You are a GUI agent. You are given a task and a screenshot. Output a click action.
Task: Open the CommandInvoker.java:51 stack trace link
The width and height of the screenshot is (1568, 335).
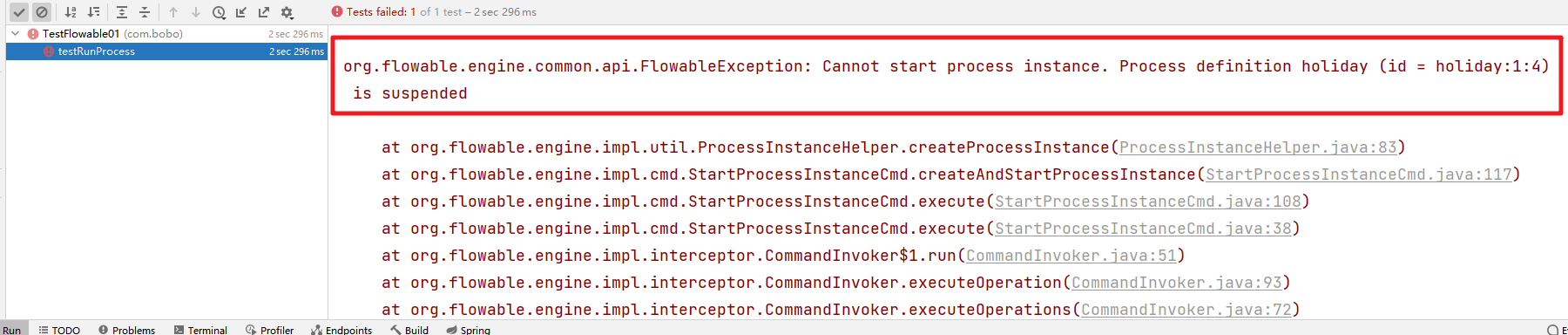1071,256
